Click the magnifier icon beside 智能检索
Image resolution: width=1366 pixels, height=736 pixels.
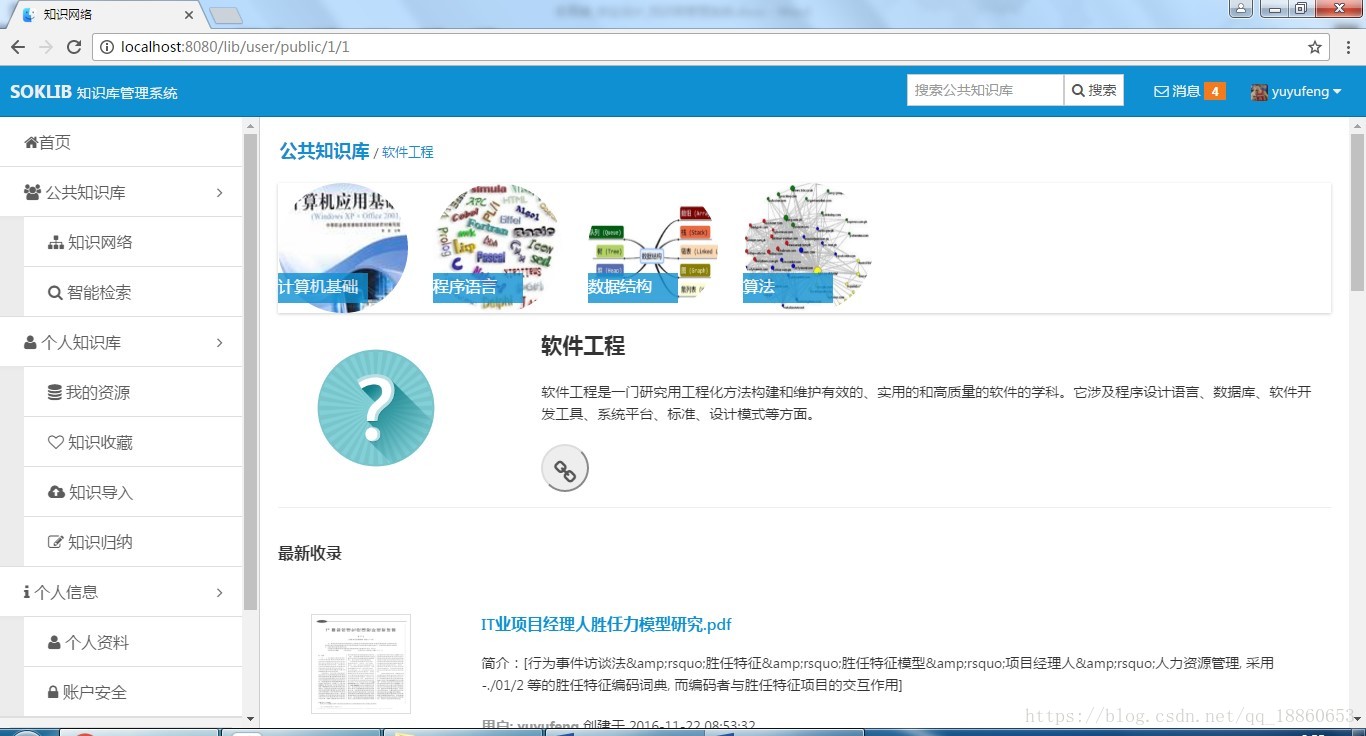click(x=55, y=293)
